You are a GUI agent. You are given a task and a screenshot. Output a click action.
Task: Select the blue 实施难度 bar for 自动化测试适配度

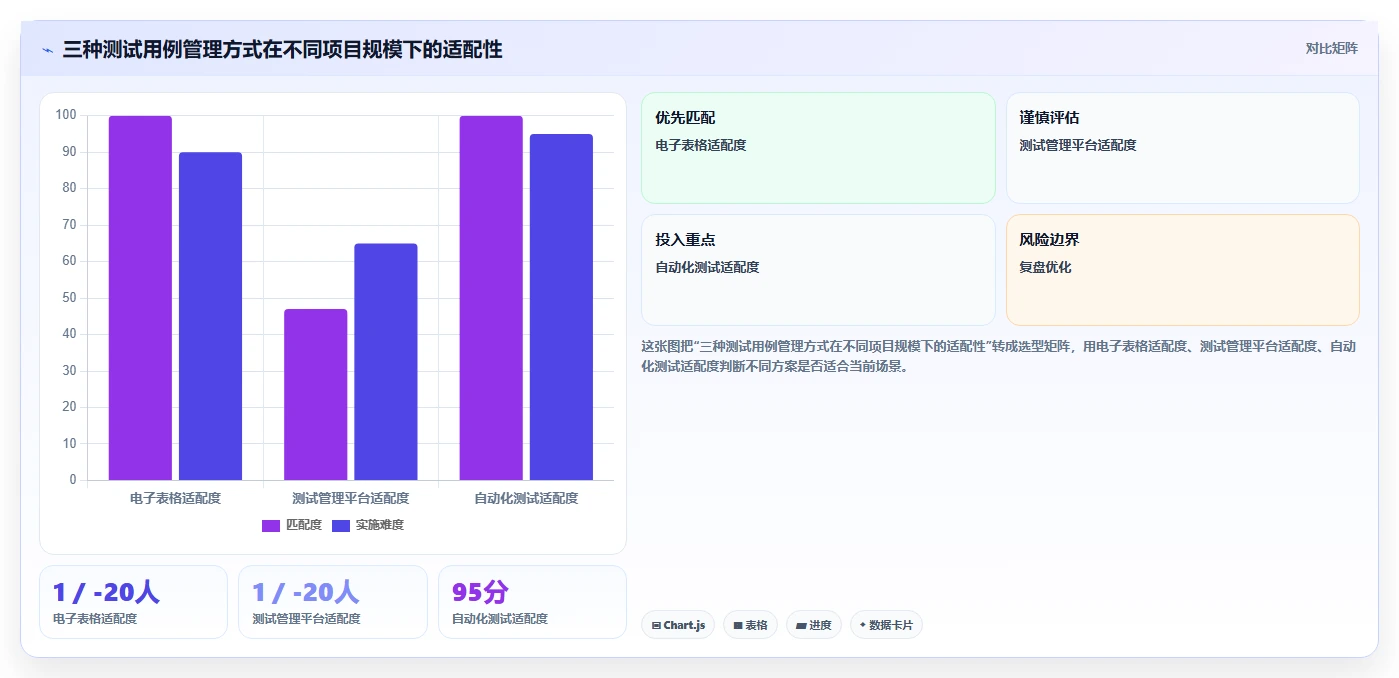(x=561, y=307)
